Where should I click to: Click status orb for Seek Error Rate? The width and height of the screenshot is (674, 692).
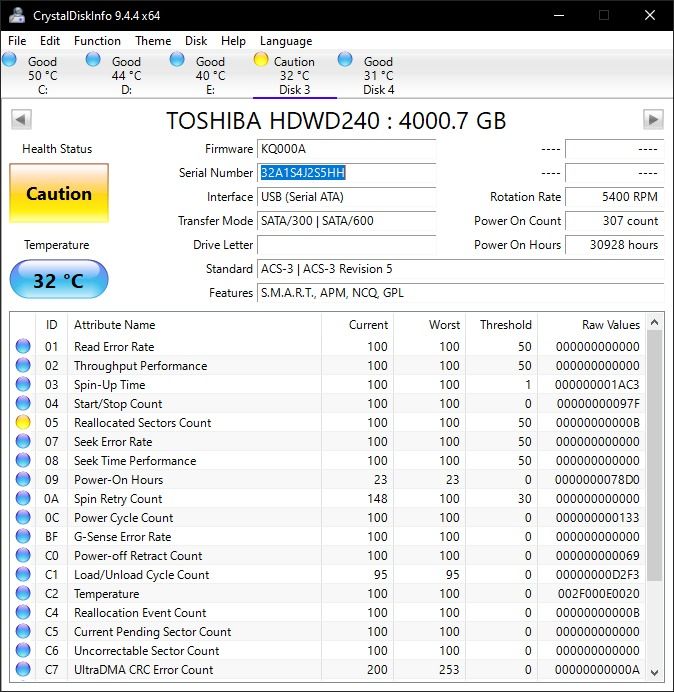23,441
